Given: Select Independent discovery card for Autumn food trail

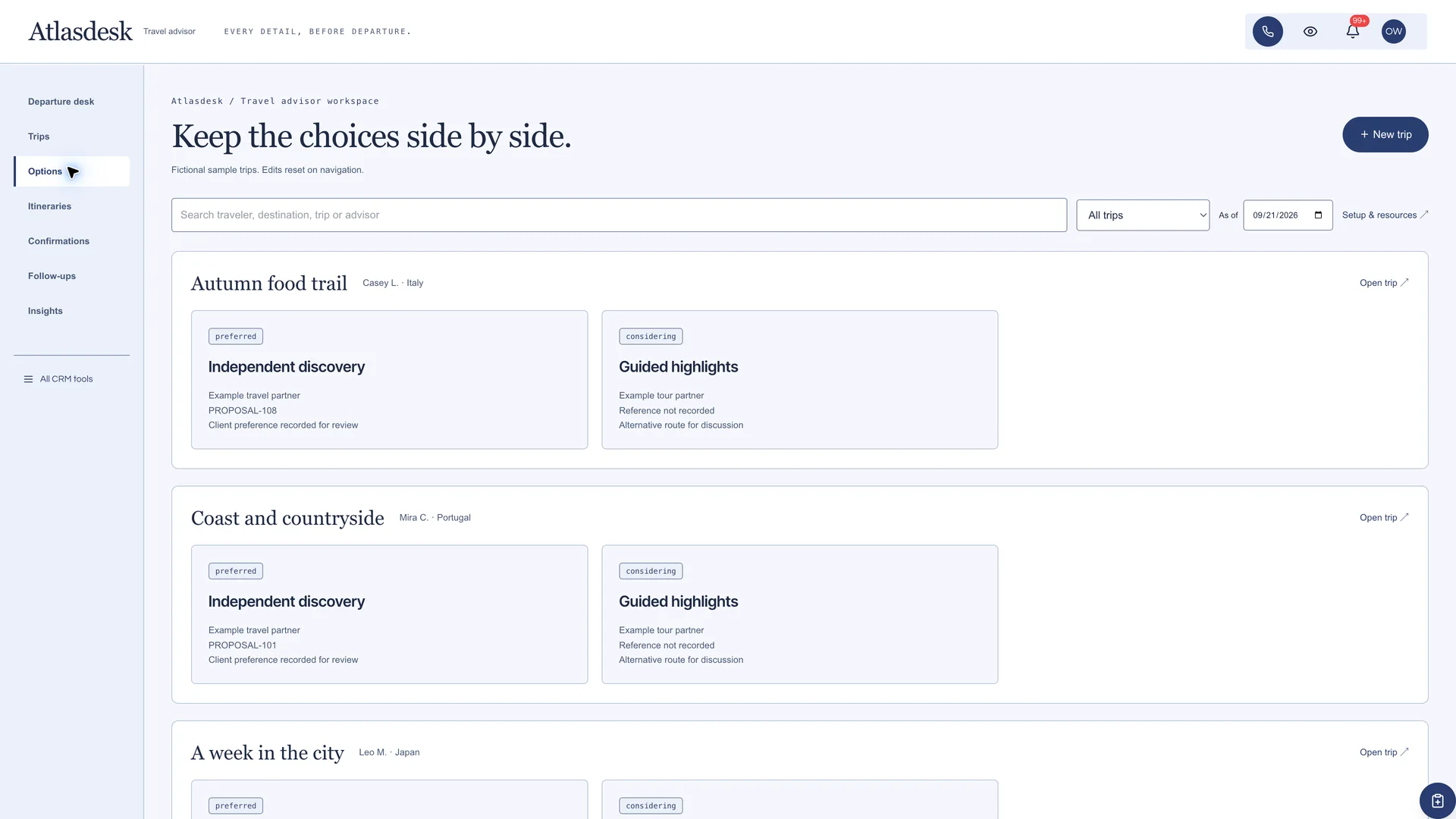Looking at the screenshot, I should tap(389, 380).
